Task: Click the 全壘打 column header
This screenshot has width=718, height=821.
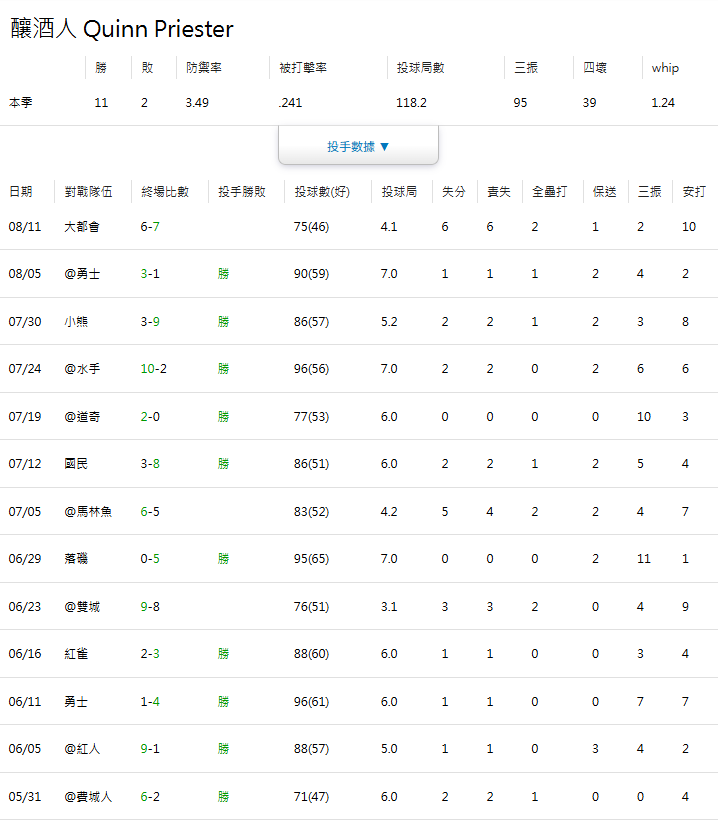Action: coord(549,192)
